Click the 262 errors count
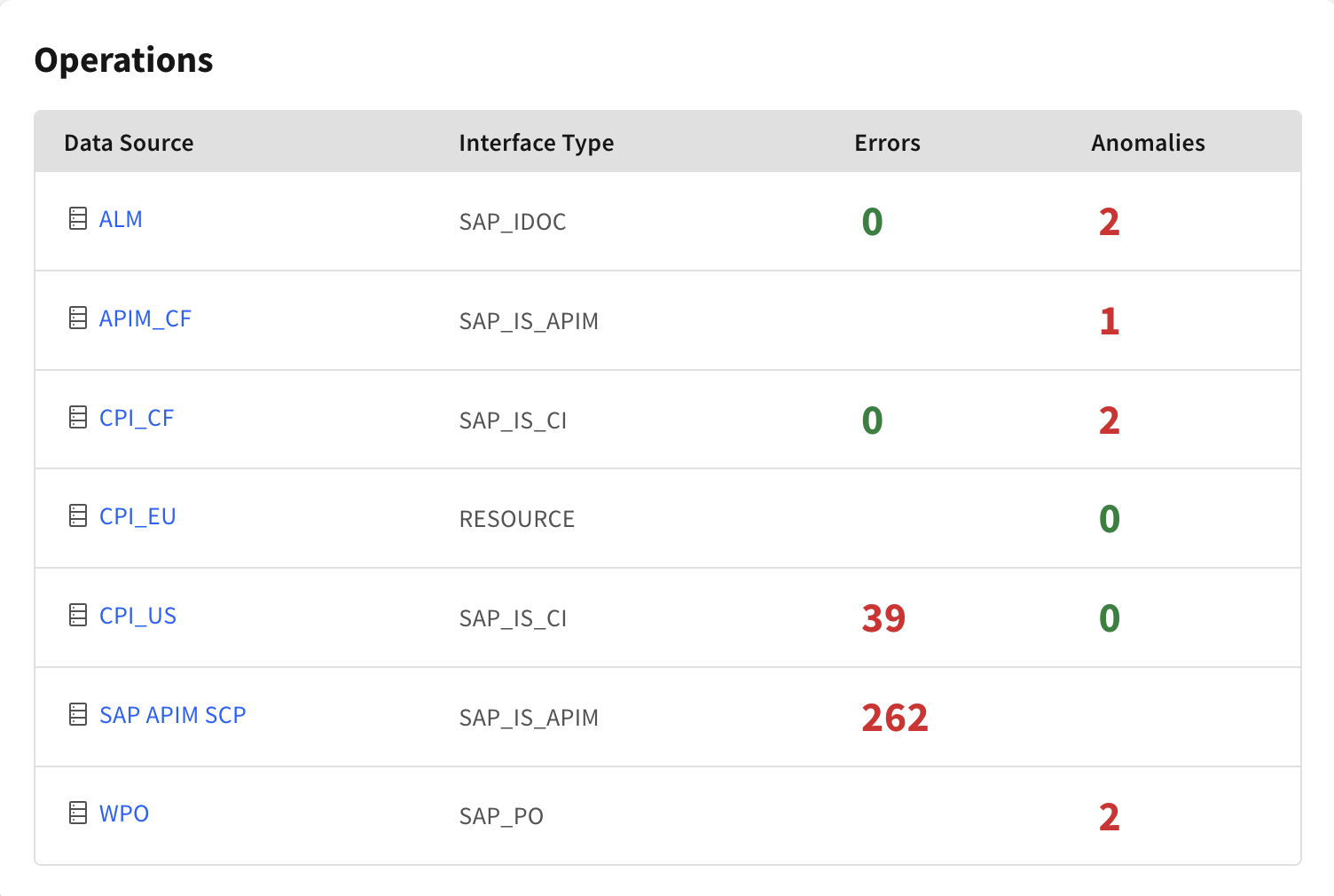The width and height of the screenshot is (1334, 896). click(895, 718)
